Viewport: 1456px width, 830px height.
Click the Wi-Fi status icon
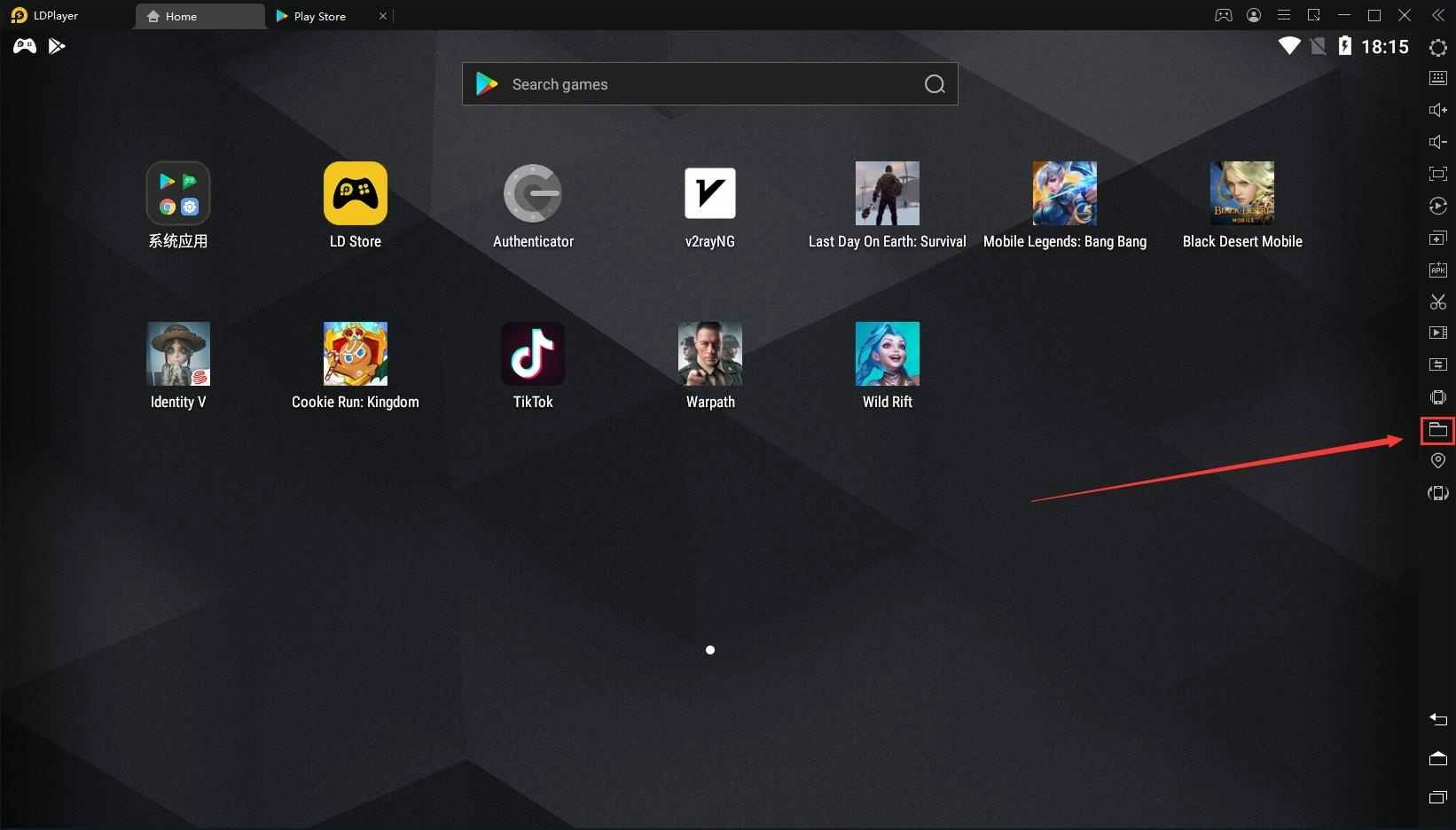1288,45
